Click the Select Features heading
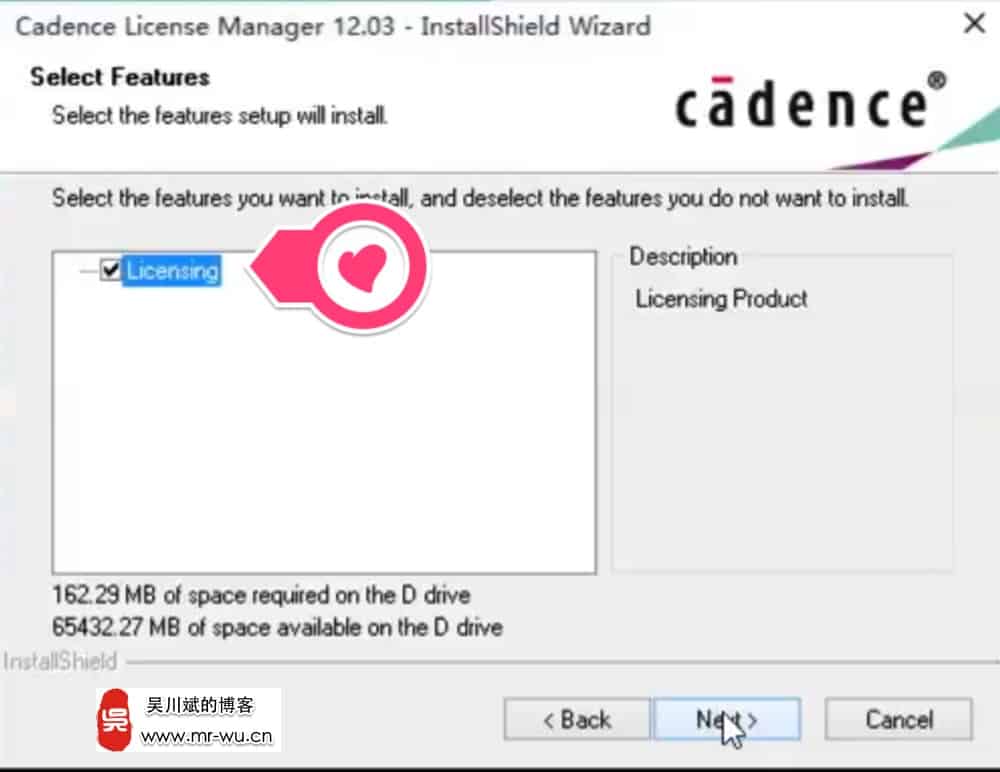 tap(120, 77)
